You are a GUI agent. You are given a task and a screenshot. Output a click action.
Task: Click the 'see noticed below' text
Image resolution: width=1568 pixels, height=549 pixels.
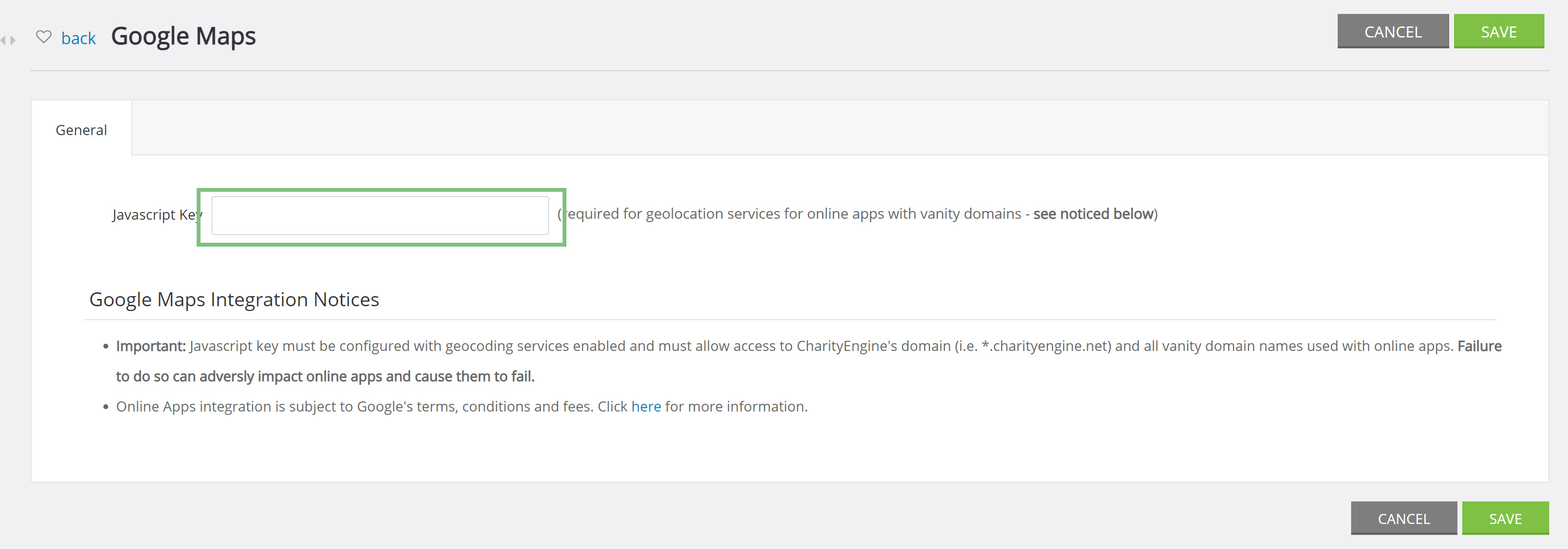coord(1093,214)
